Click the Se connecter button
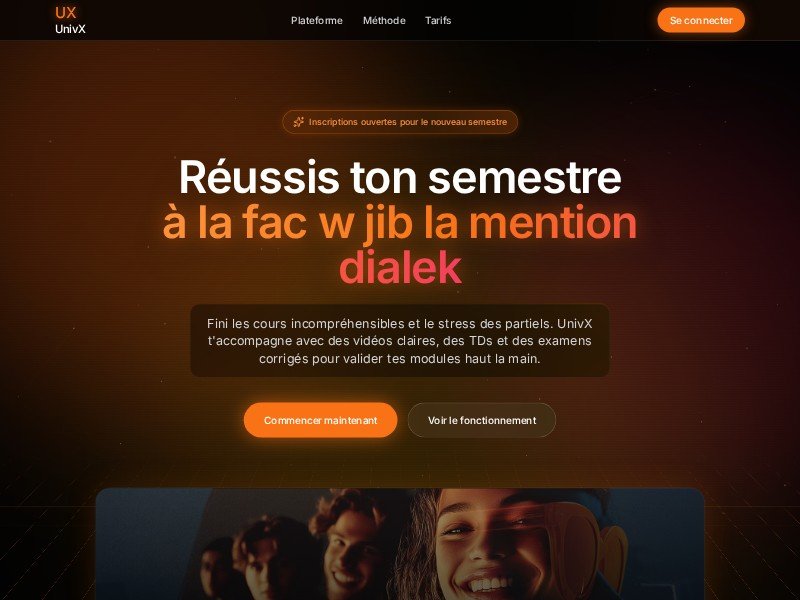800x600 pixels. (701, 20)
